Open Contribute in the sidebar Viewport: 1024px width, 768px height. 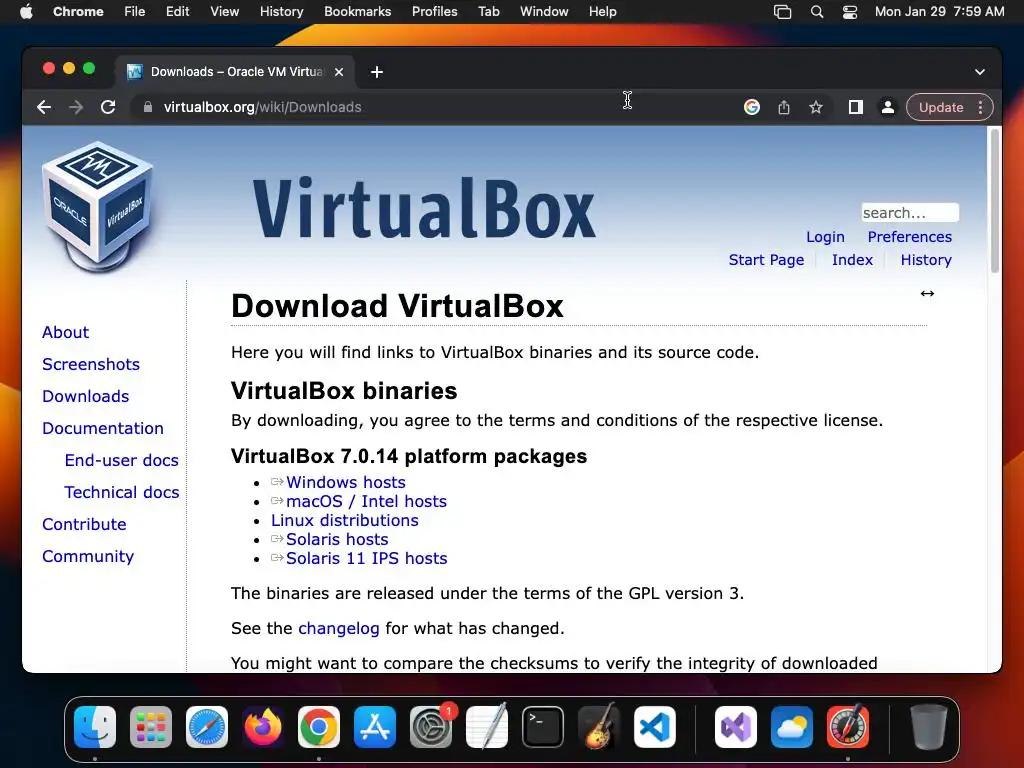coord(84,524)
